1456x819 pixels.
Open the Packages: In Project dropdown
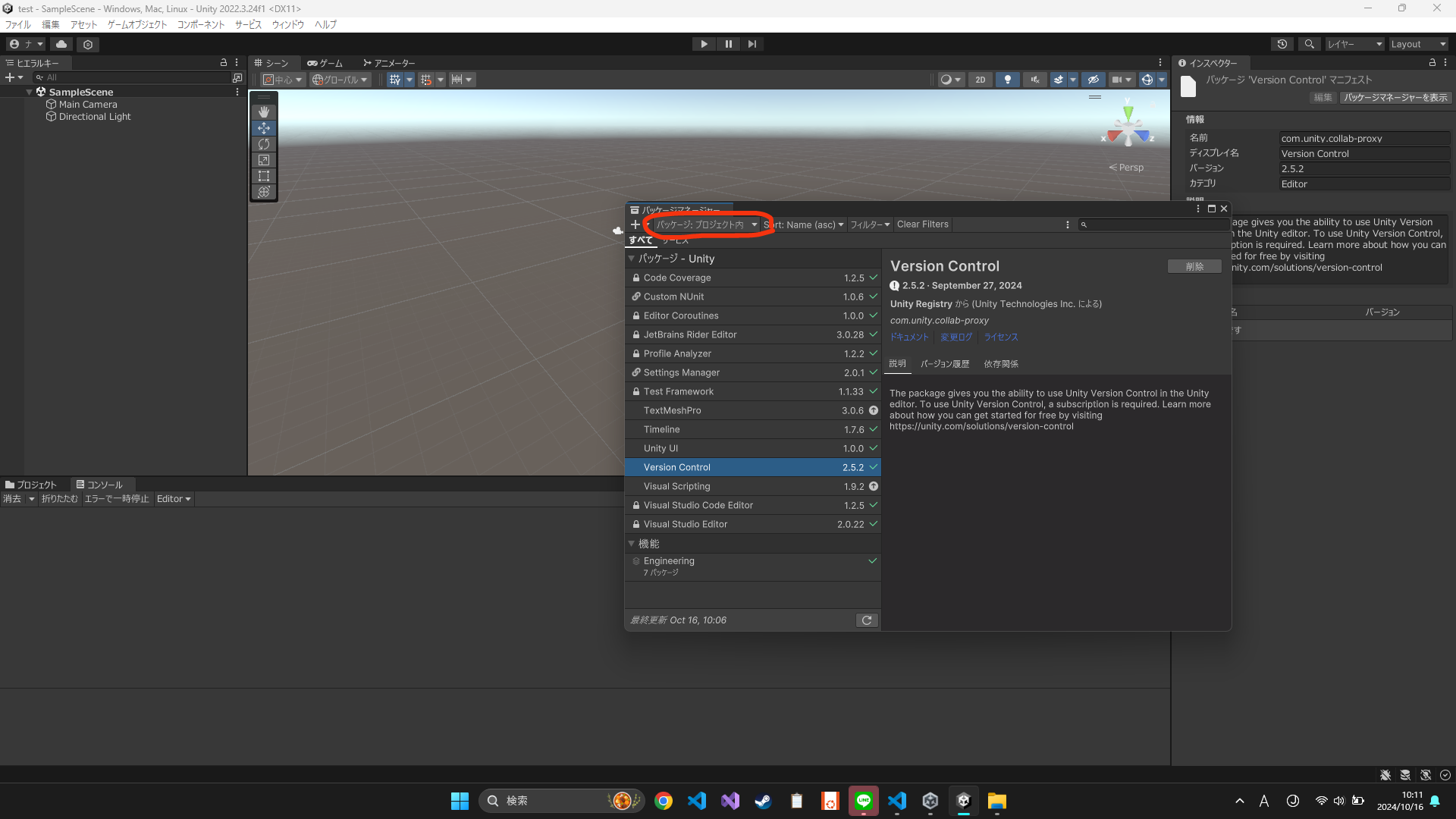(x=705, y=224)
